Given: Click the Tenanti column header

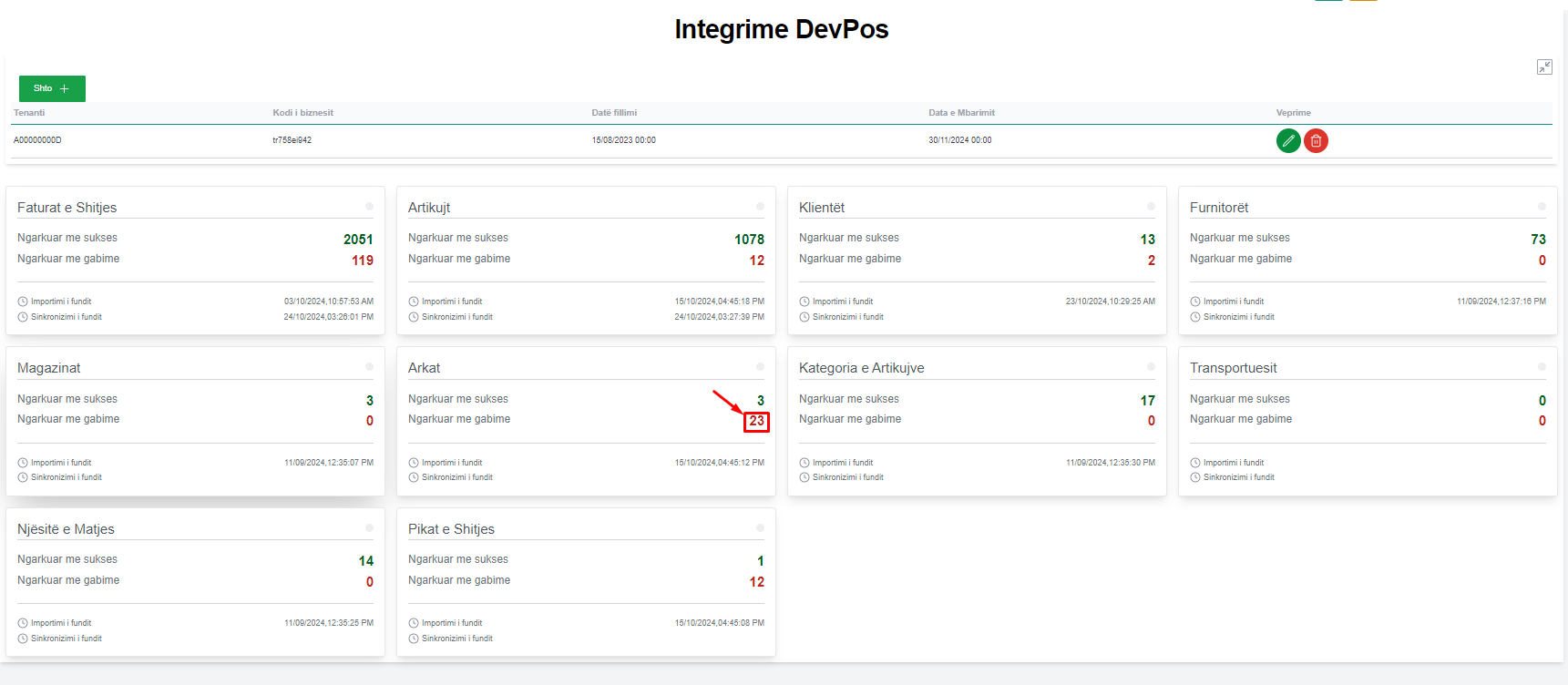Looking at the screenshot, I should (x=29, y=113).
